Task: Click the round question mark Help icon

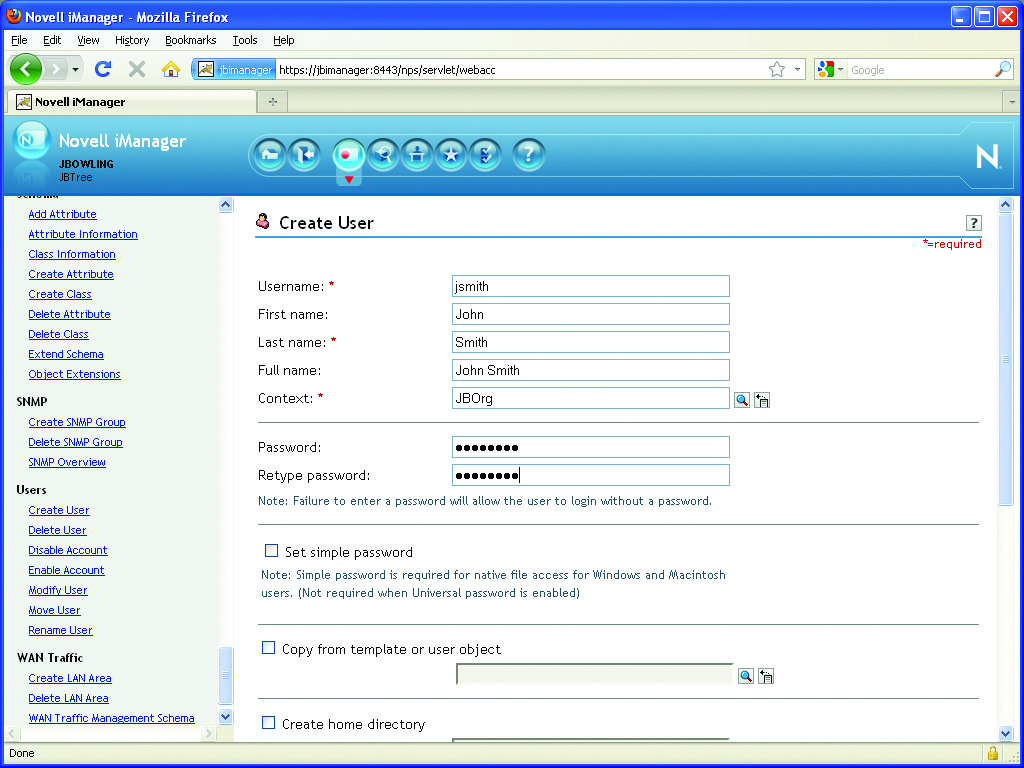Action: coord(529,155)
